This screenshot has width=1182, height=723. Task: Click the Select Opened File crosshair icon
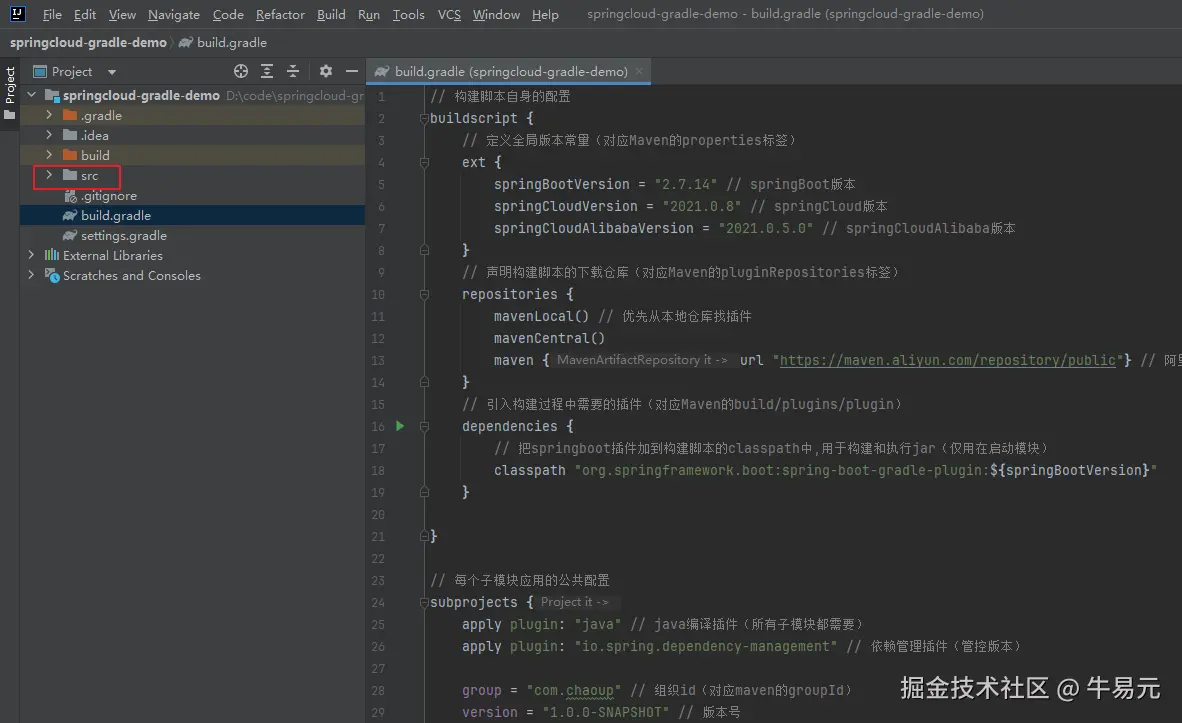(240, 71)
